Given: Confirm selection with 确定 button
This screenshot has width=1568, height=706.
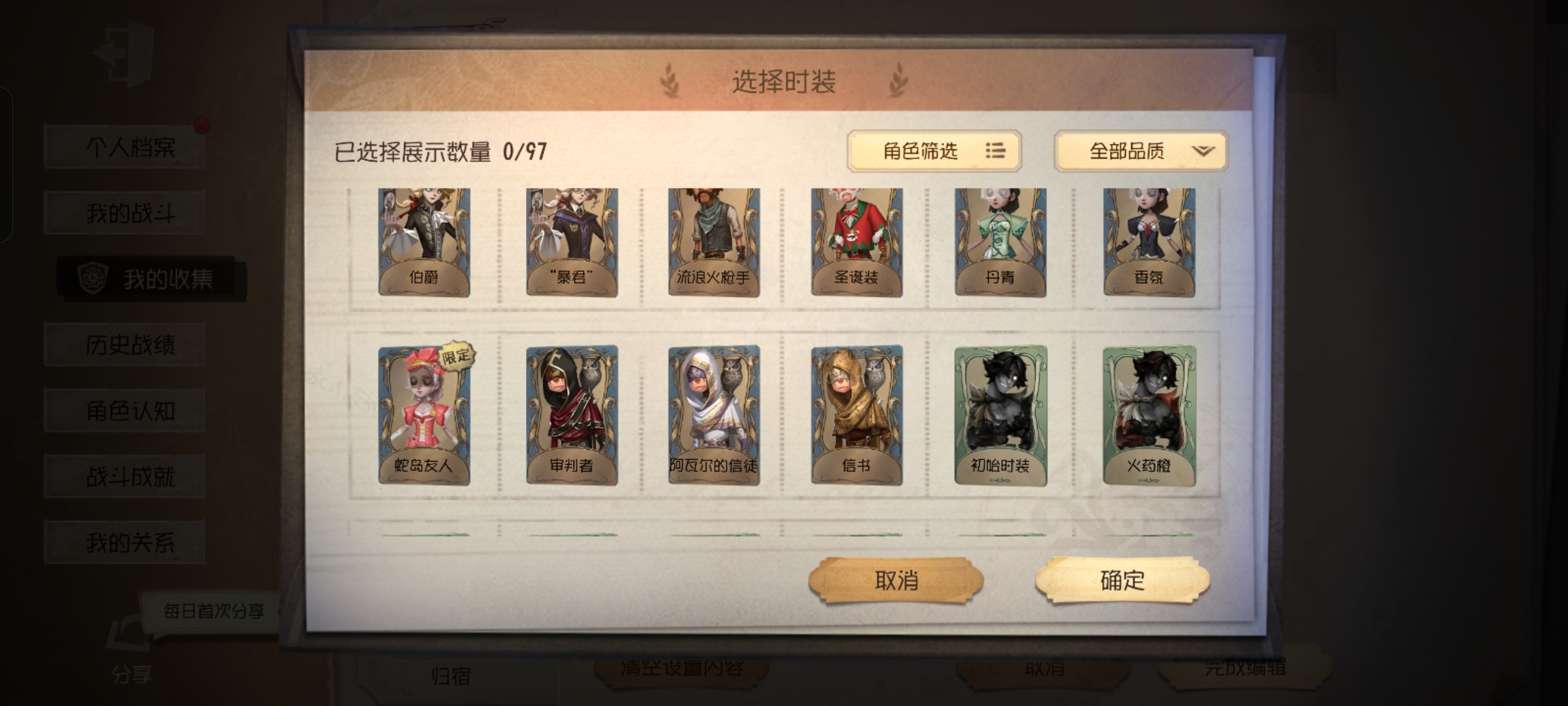Looking at the screenshot, I should coord(1122,580).
